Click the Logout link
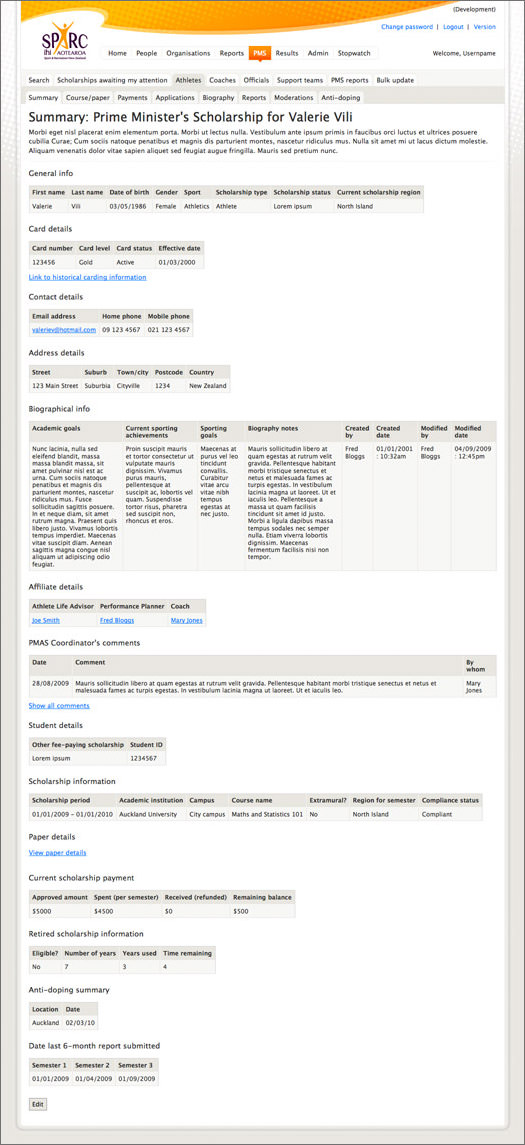 pos(453,26)
